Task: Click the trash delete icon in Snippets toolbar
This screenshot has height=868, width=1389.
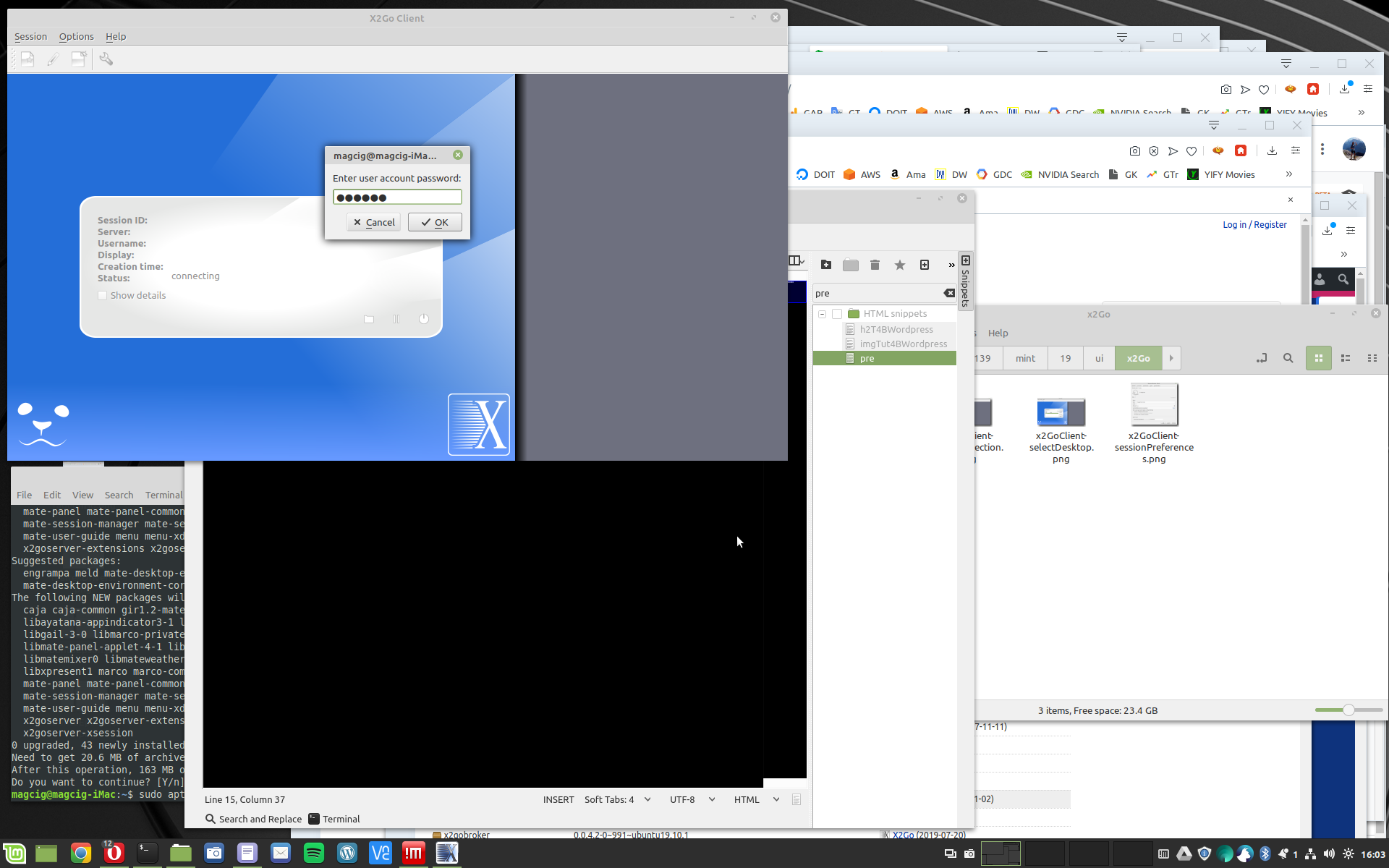Action: pos(875,265)
